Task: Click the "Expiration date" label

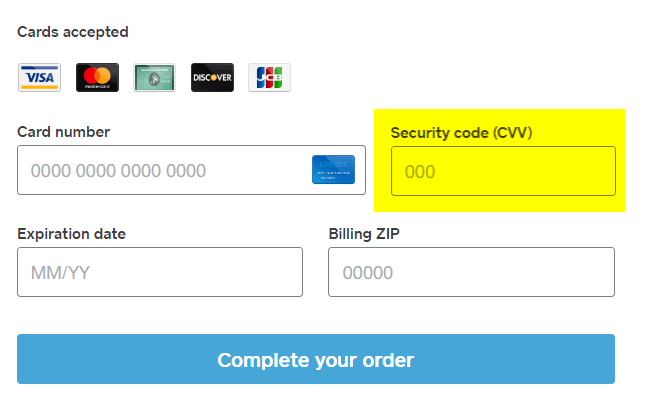Action: [x=72, y=234]
